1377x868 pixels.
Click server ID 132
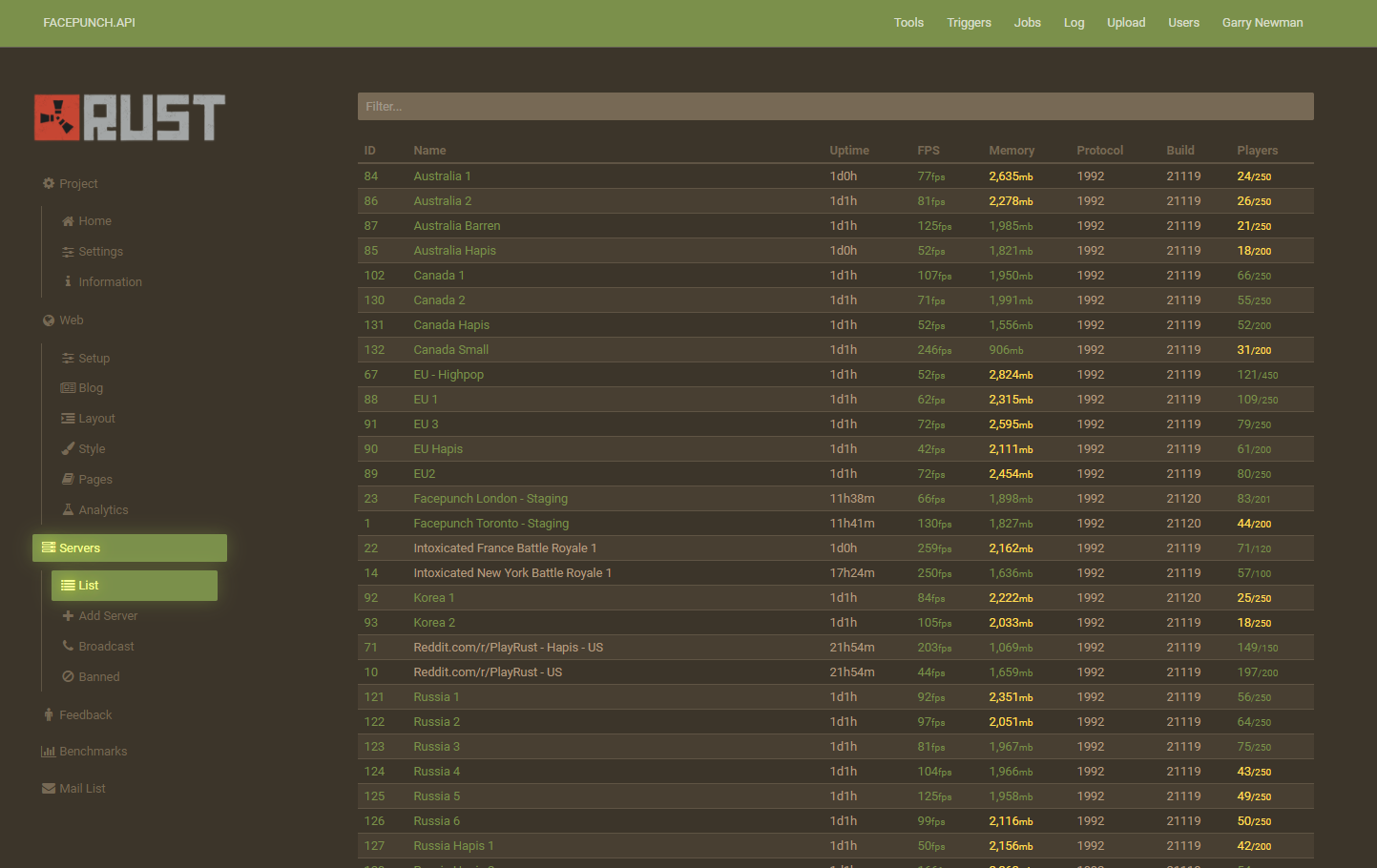pyautogui.click(x=374, y=350)
